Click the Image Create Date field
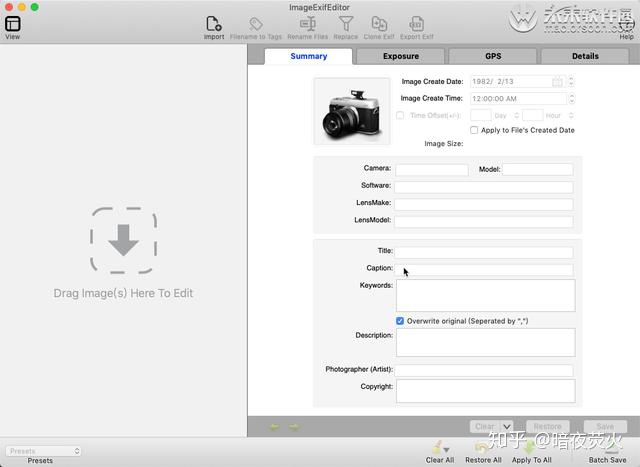Viewport: 640px width, 467px height. pos(518,82)
